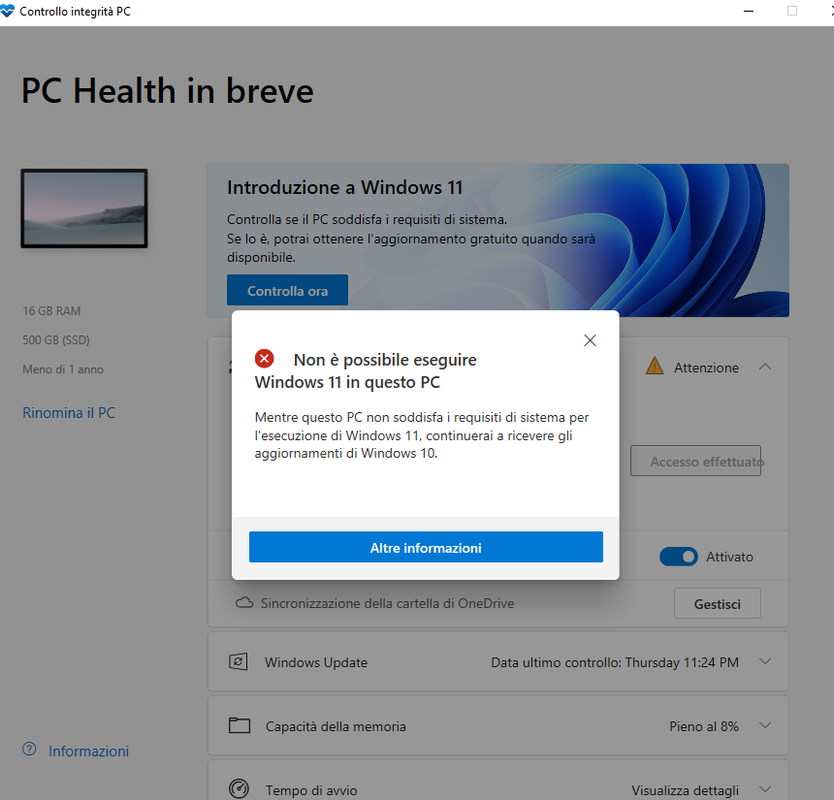This screenshot has width=834, height=800.
Task: Click the OneDrive cloud icon
Action: (x=244, y=603)
